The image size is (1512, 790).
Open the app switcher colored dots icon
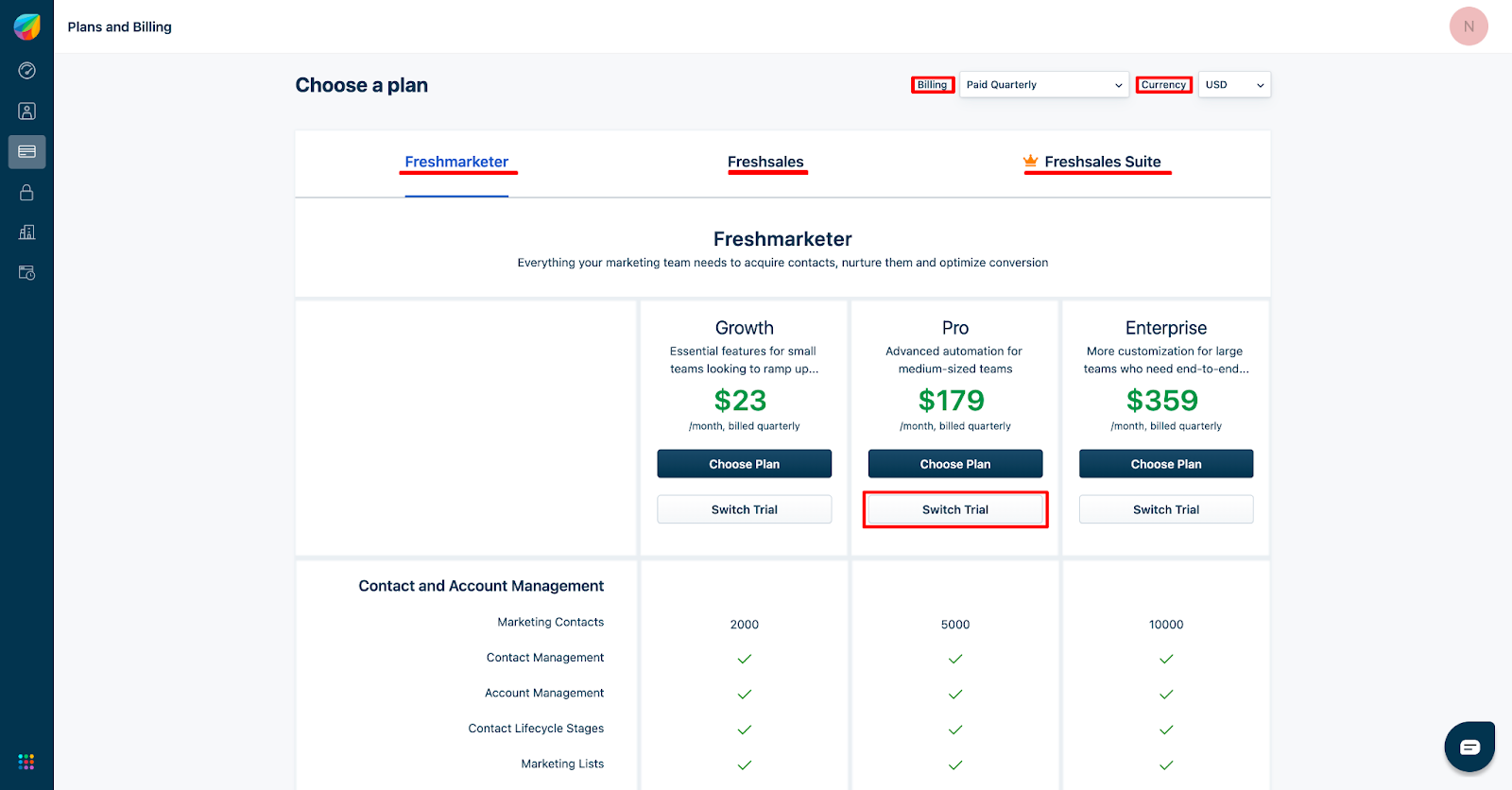click(x=26, y=762)
